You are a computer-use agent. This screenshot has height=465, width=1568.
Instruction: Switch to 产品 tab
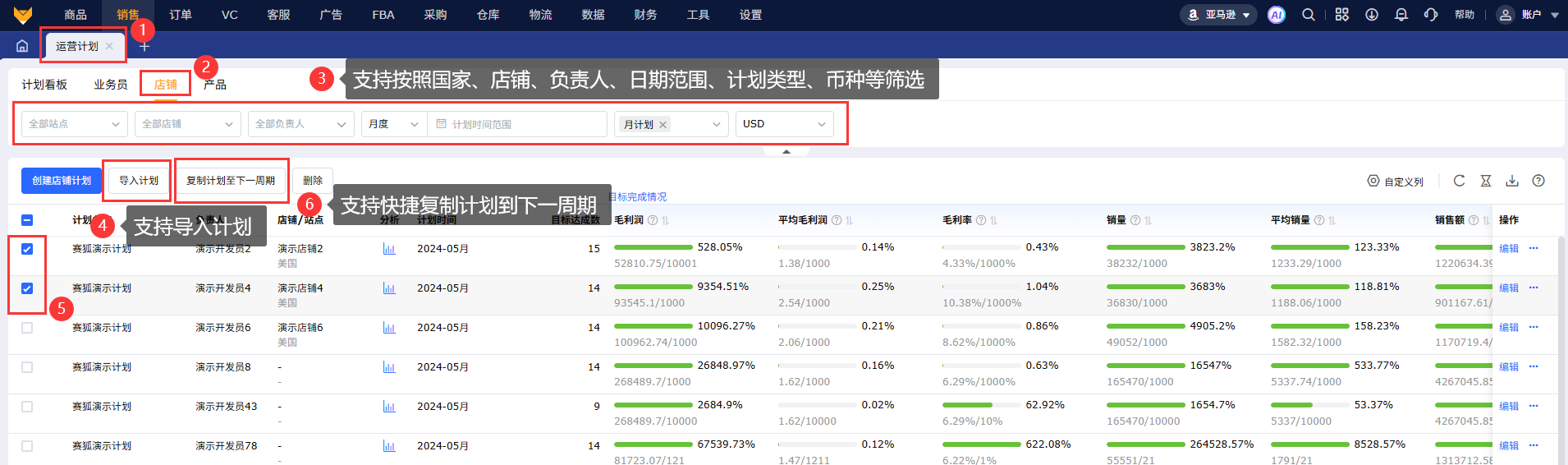tap(215, 85)
